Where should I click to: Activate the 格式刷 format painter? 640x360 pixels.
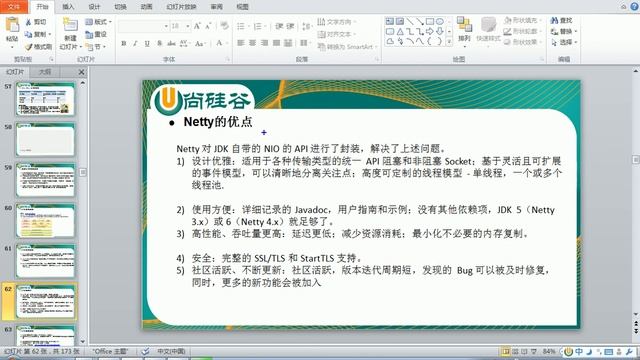(38, 47)
